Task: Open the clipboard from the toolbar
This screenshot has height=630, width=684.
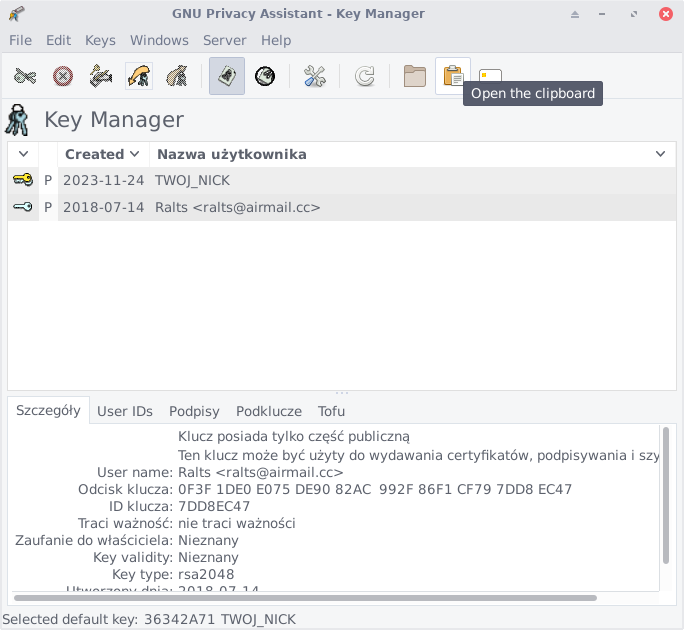Action: coord(453,76)
